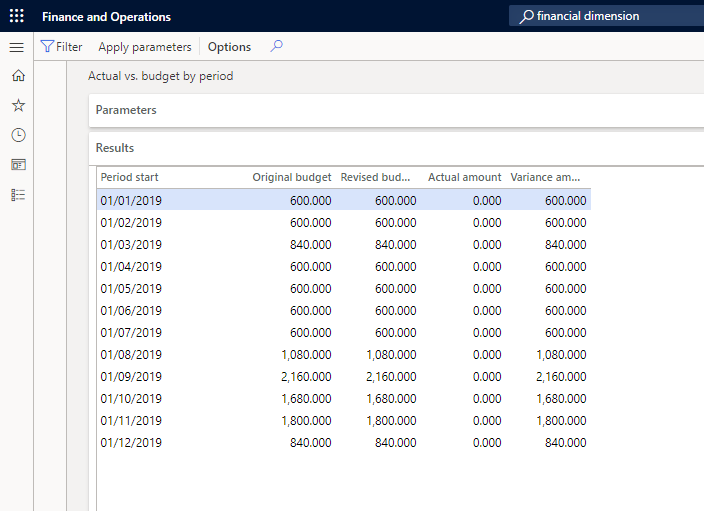
Task: Expand the Parameters section
Action: click(x=126, y=110)
